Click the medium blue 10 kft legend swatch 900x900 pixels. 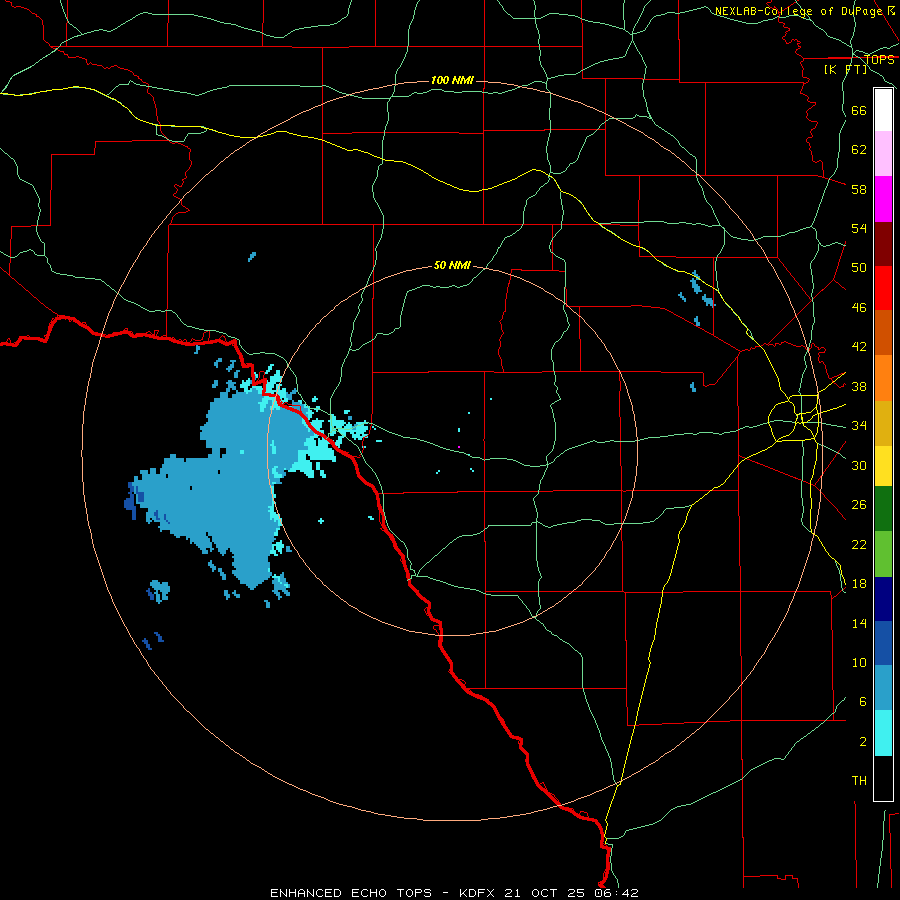[x=883, y=643]
